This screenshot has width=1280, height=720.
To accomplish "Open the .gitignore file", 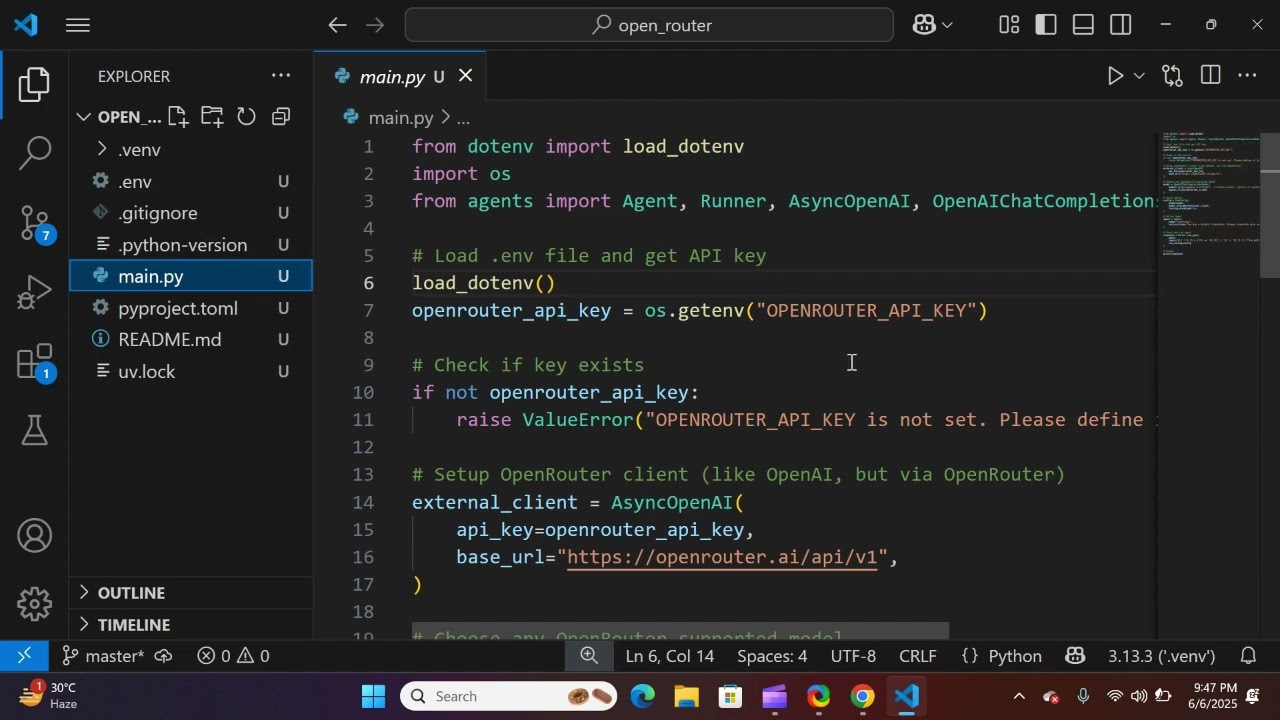I will [x=190, y=213].
